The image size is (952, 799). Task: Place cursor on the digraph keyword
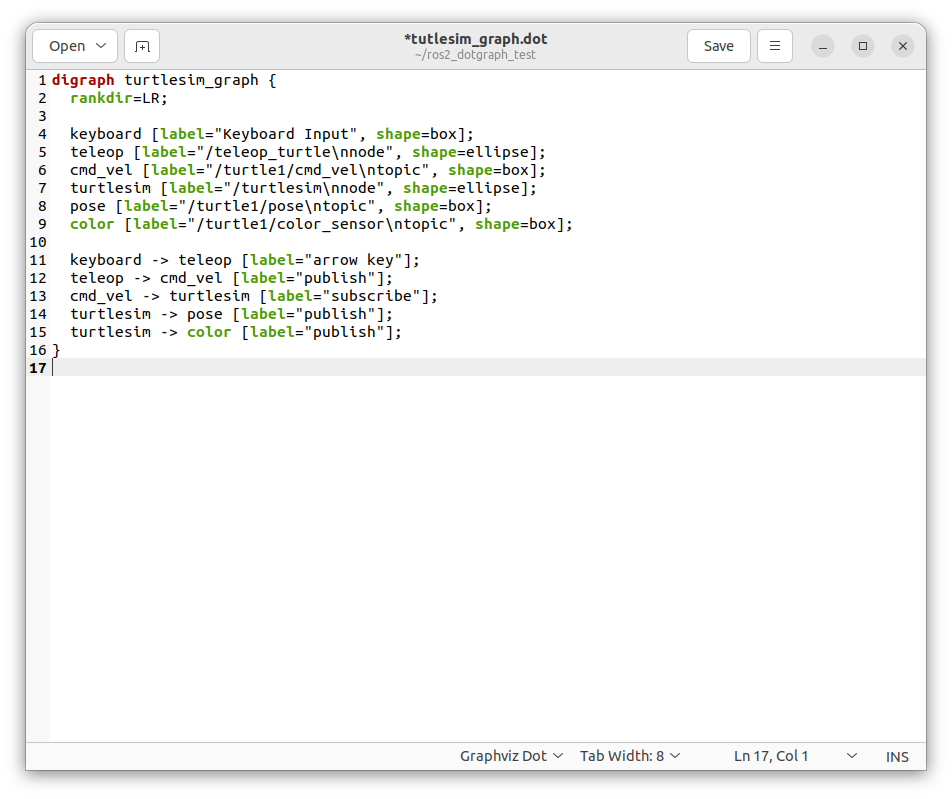point(83,80)
